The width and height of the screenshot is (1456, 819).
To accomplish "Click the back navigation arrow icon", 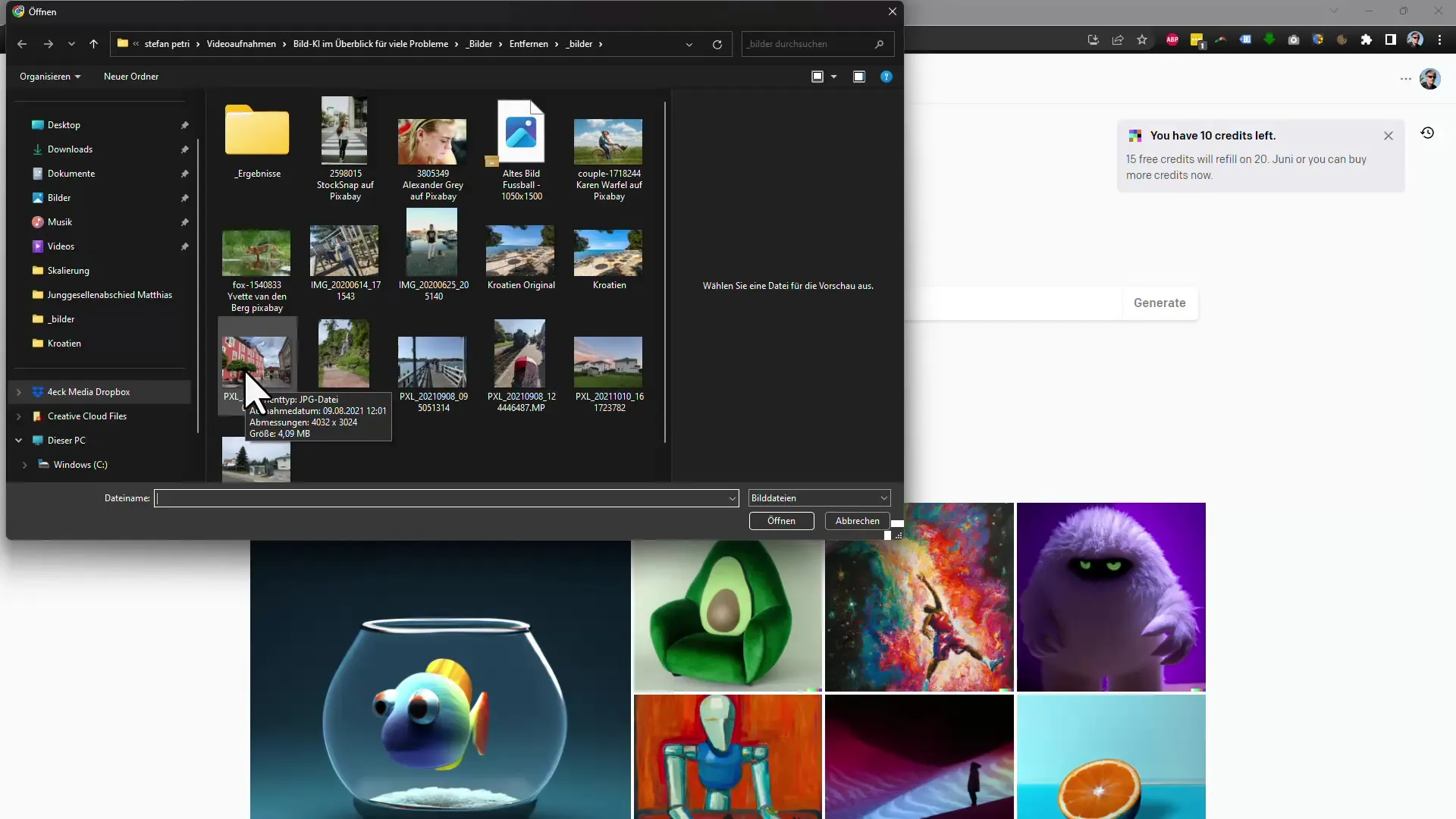I will point(22,43).
